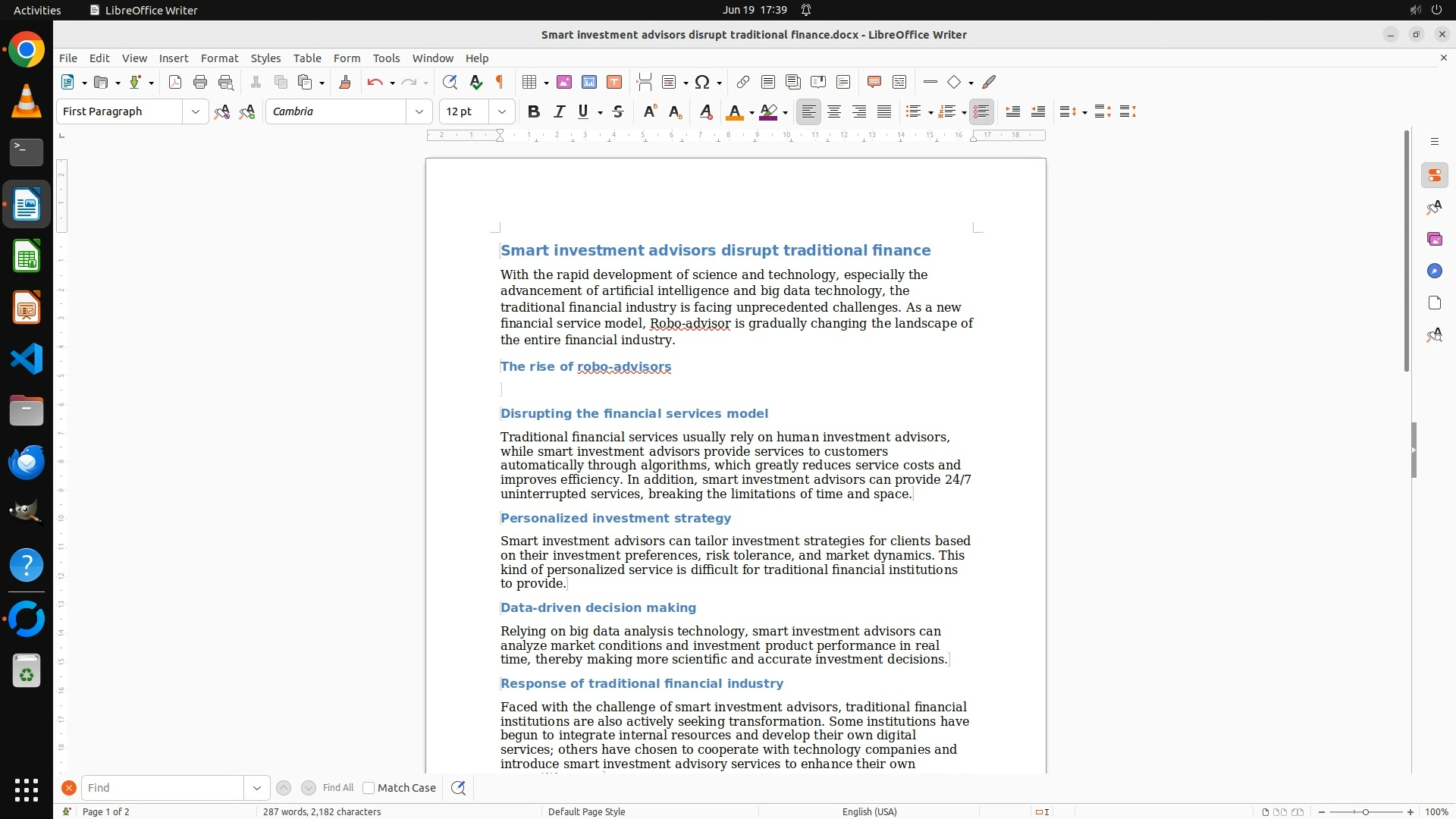Click the Strikethrough formatting icon
1456x819 pixels.
[x=618, y=112]
